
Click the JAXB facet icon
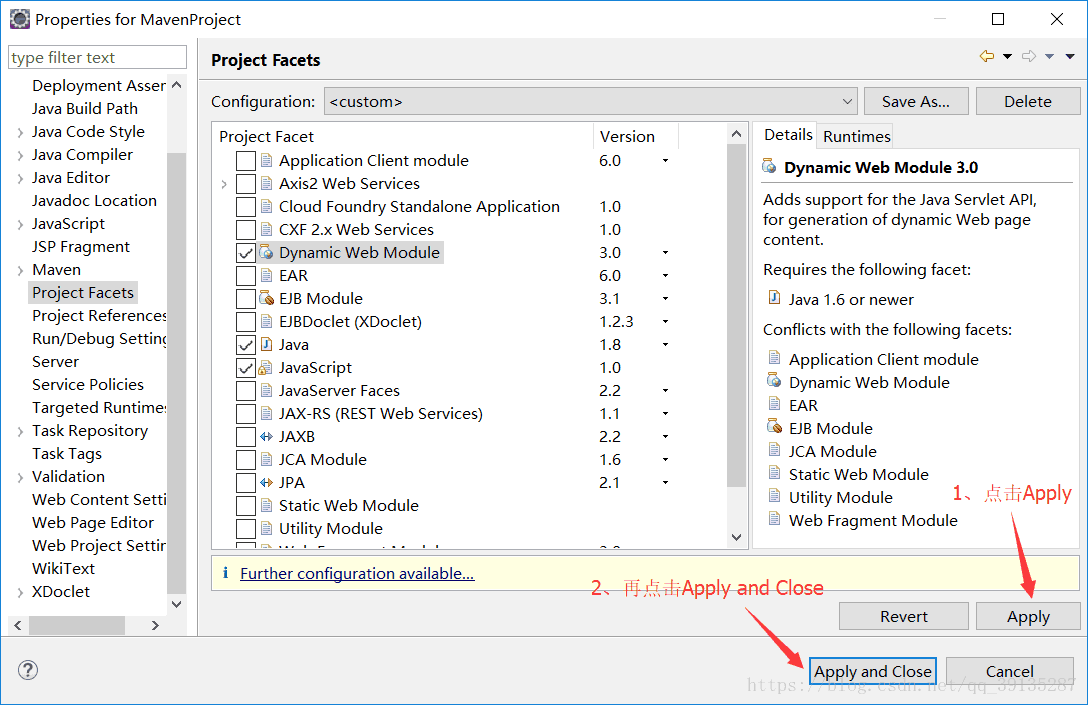[x=266, y=436]
